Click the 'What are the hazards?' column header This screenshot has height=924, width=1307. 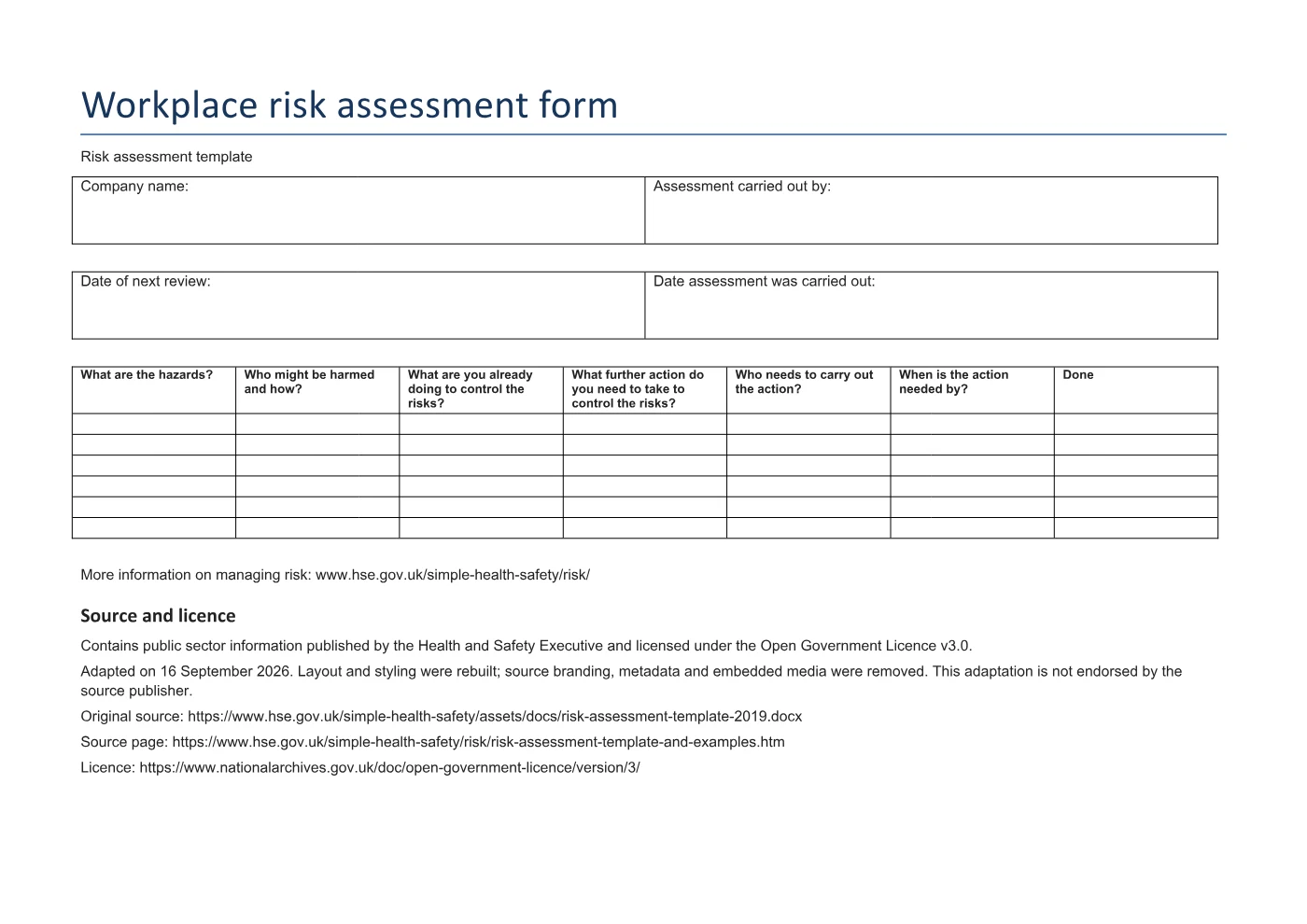[x=154, y=389]
